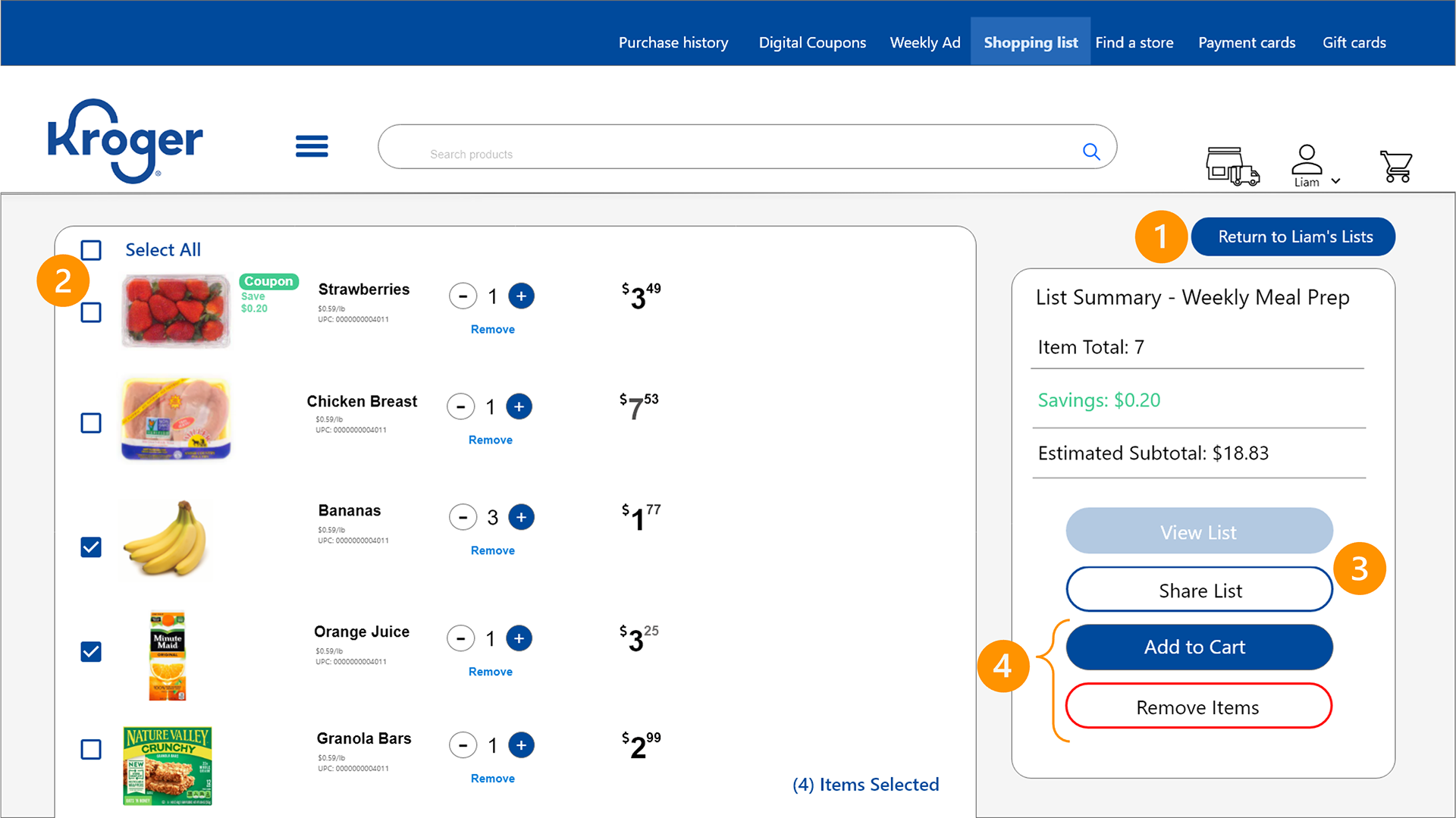Open the Liam profile menu
This screenshot has height=818, width=1456.
pyautogui.click(x=1307, y=165)
